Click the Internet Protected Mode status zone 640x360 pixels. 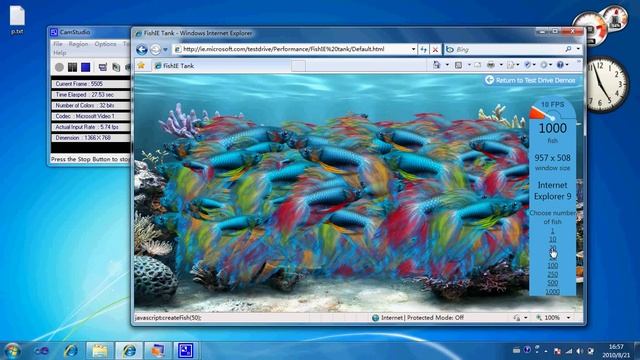pos(418,318)
